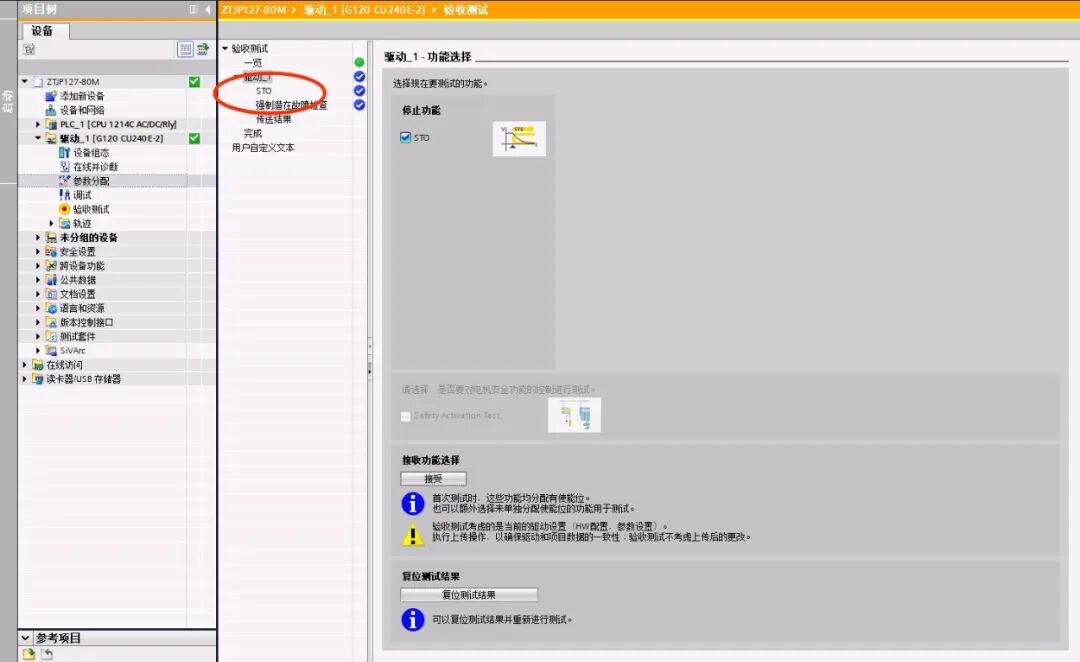Click the 调试 commissioning icon
This screenshot has height=662, width=1080.
[x=64, y=195]
